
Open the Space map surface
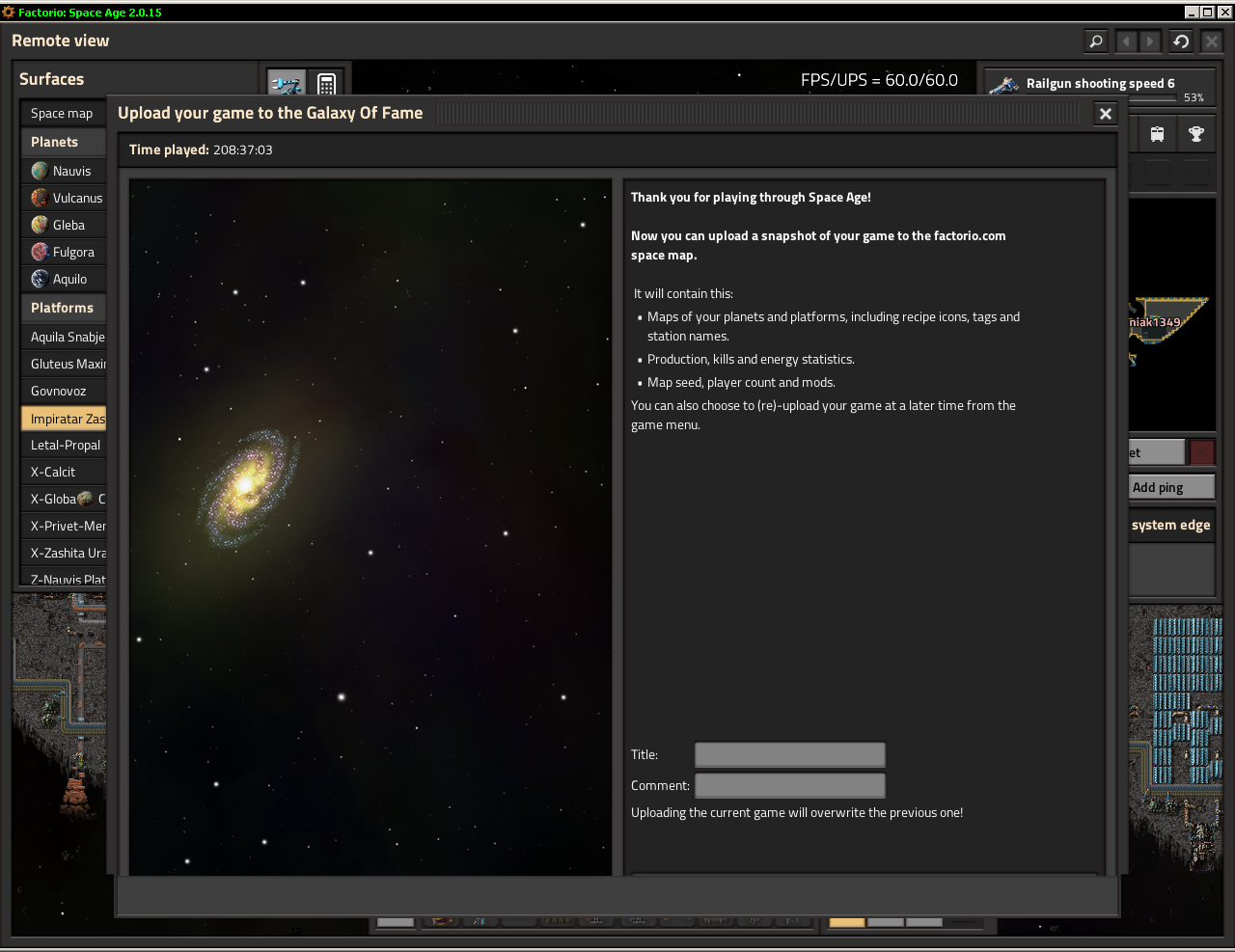click(x=64, y=113)
